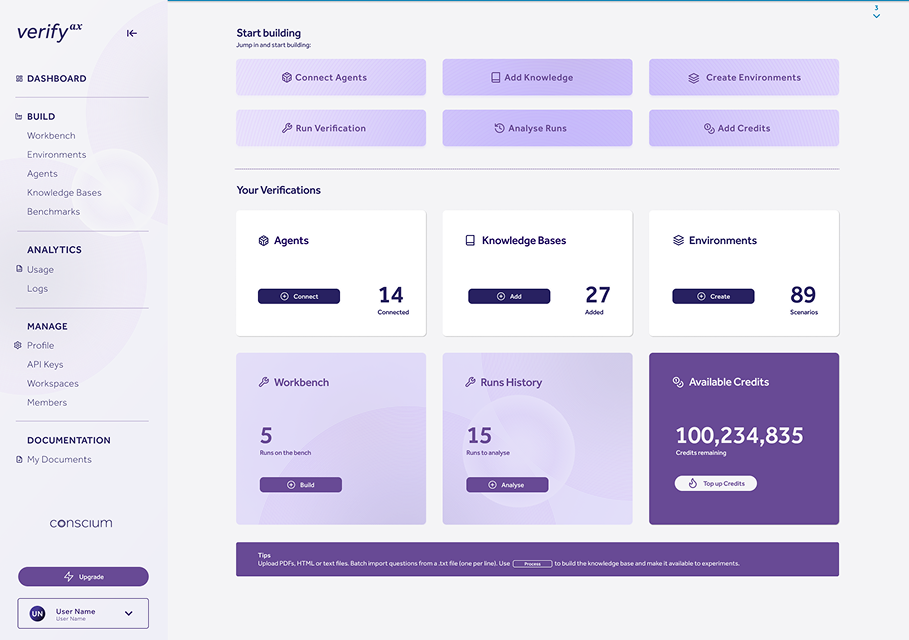Click the Top up Credits button
Screen dimensions: 909x640
pyautogui.click(x=715, y=483)
